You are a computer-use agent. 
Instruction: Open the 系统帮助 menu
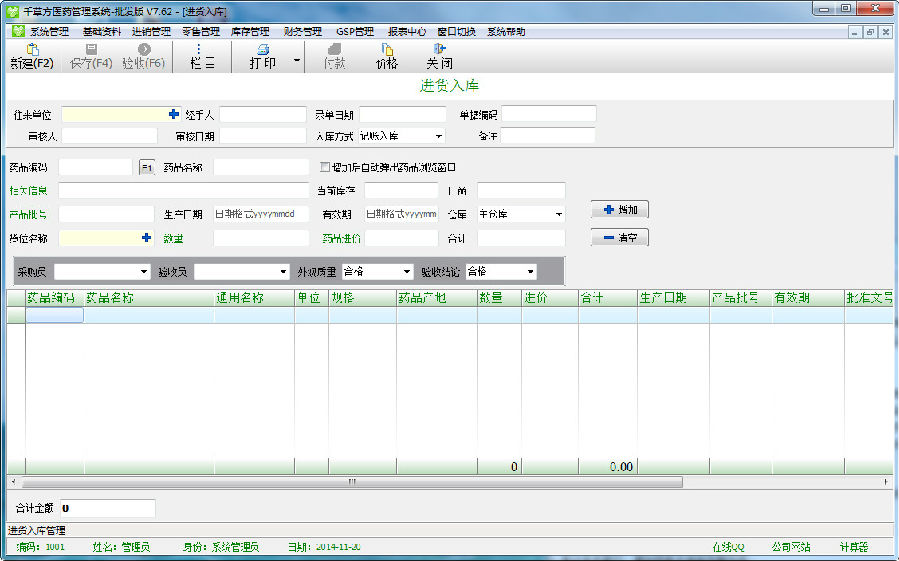(x=506, y=32)
